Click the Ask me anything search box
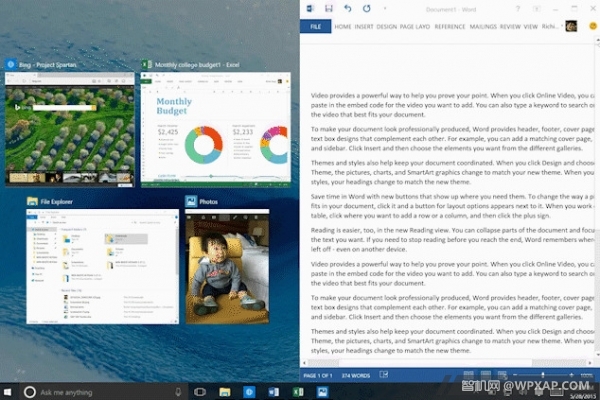 click(103, 392)
